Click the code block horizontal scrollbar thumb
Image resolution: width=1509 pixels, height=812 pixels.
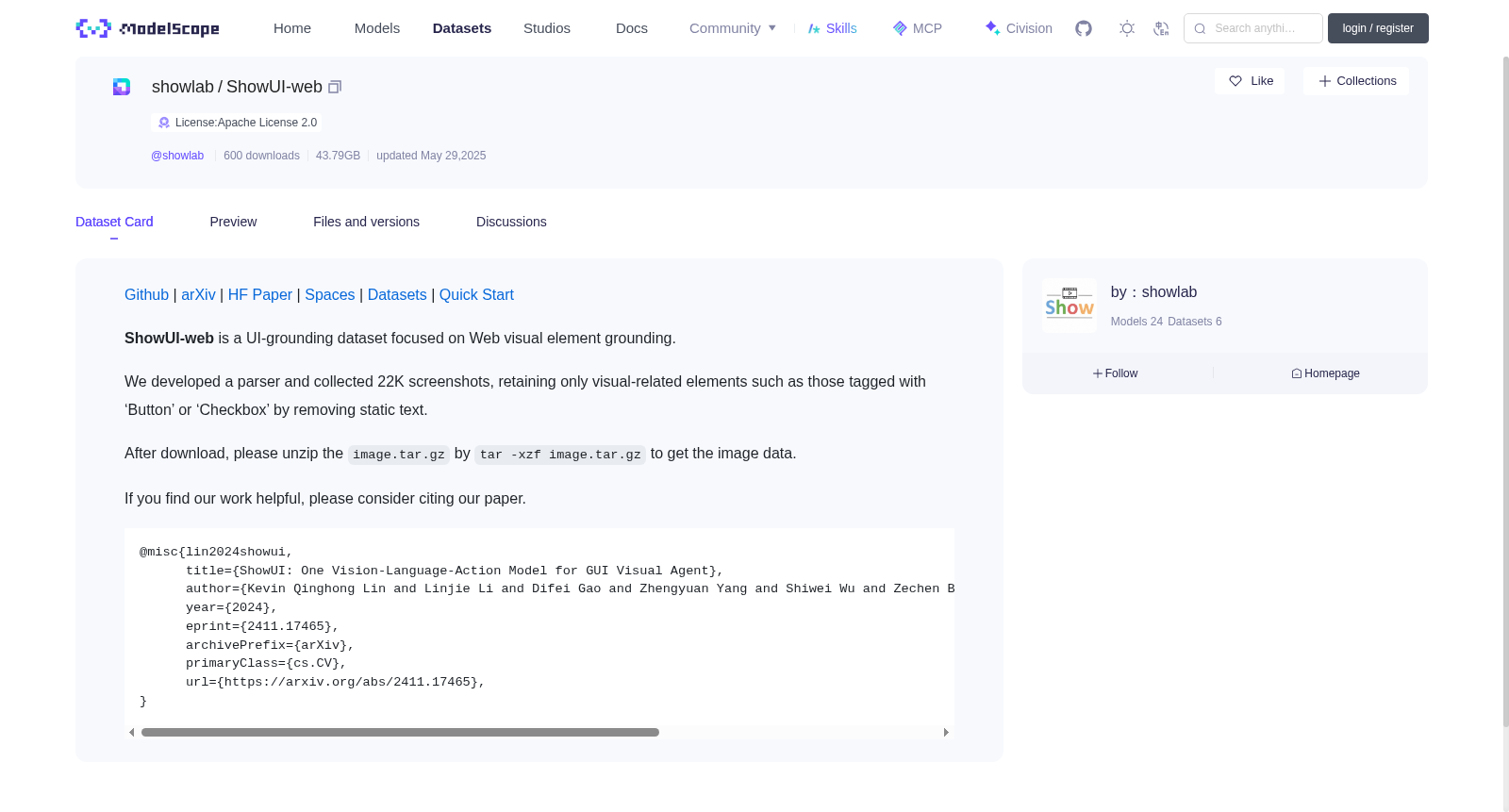pyautogui.click(x=400, y=732)
